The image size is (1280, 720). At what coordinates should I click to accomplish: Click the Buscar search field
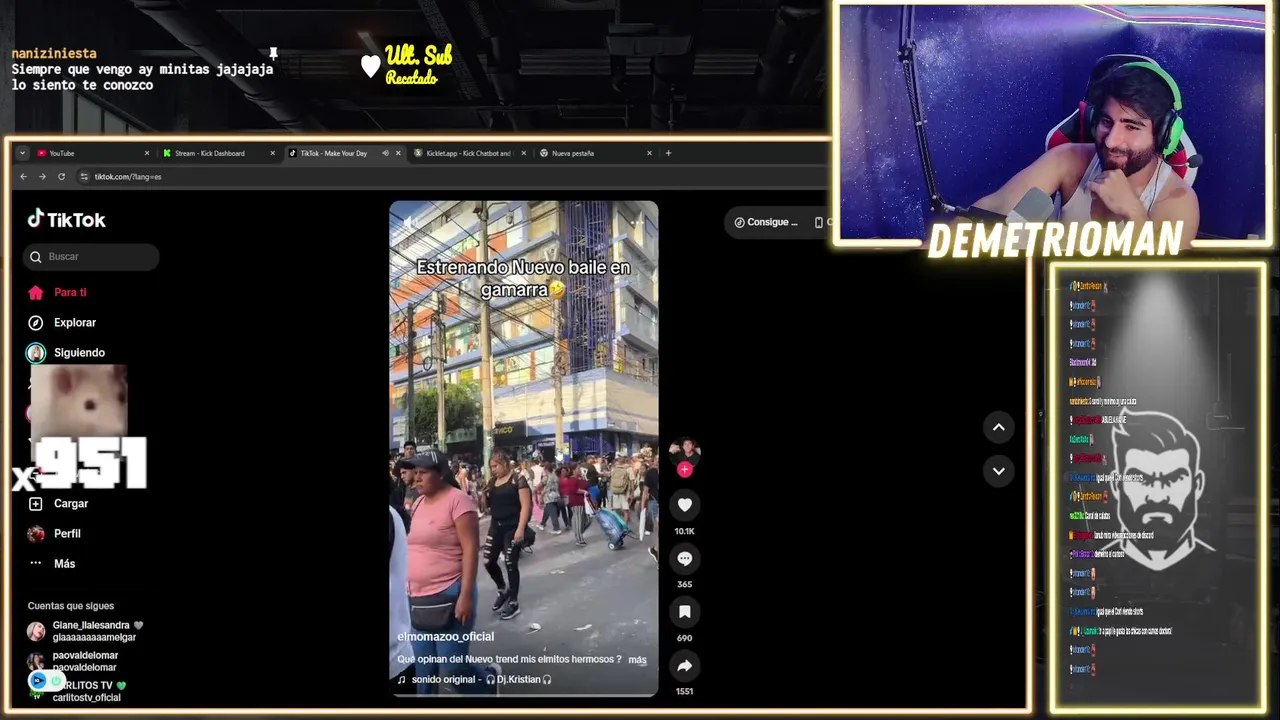point(91,256)
